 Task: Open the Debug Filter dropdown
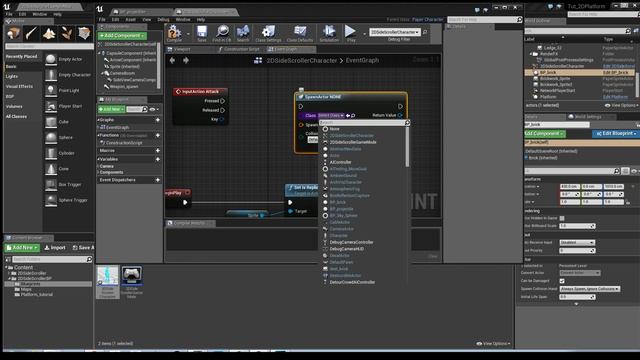395,32
